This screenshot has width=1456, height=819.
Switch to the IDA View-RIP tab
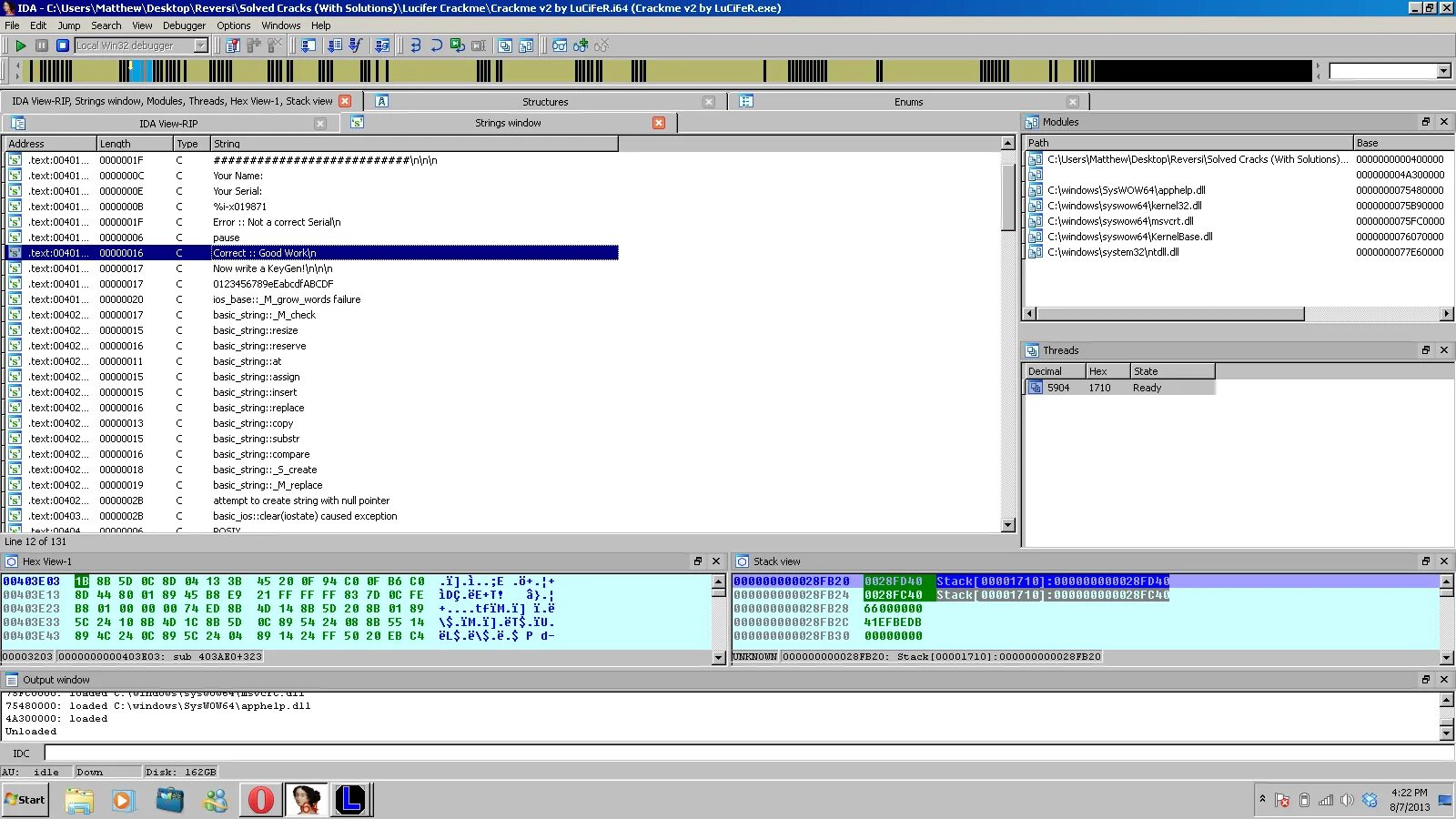tap(168, 123)
